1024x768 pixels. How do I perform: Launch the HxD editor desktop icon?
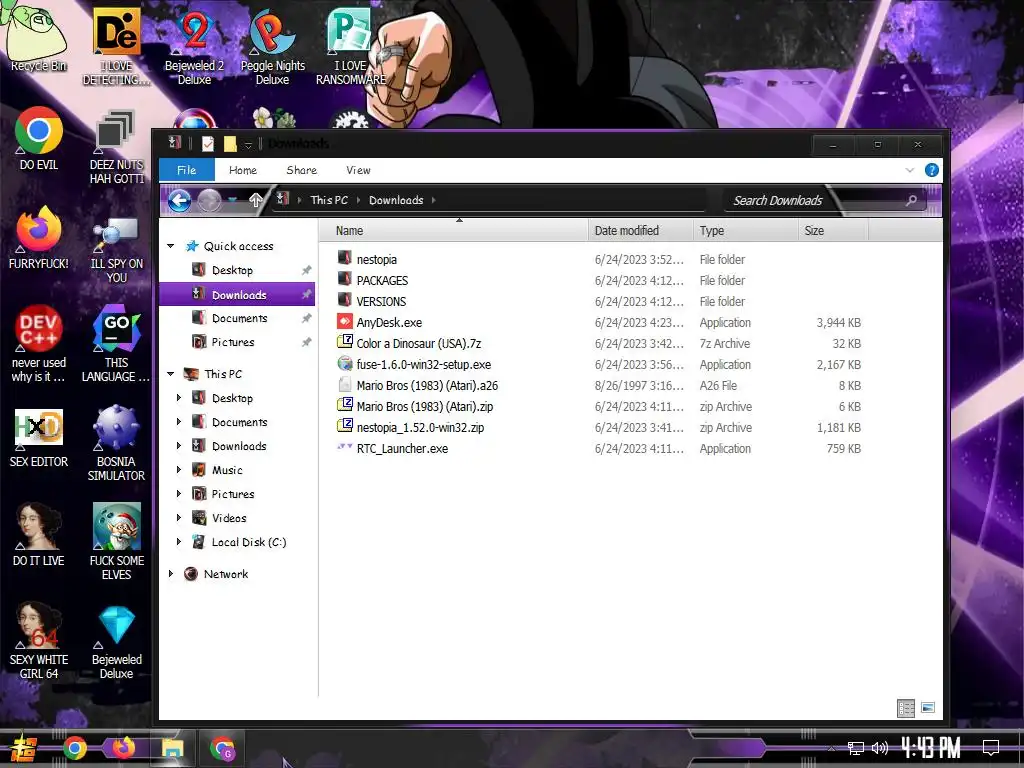39,438
